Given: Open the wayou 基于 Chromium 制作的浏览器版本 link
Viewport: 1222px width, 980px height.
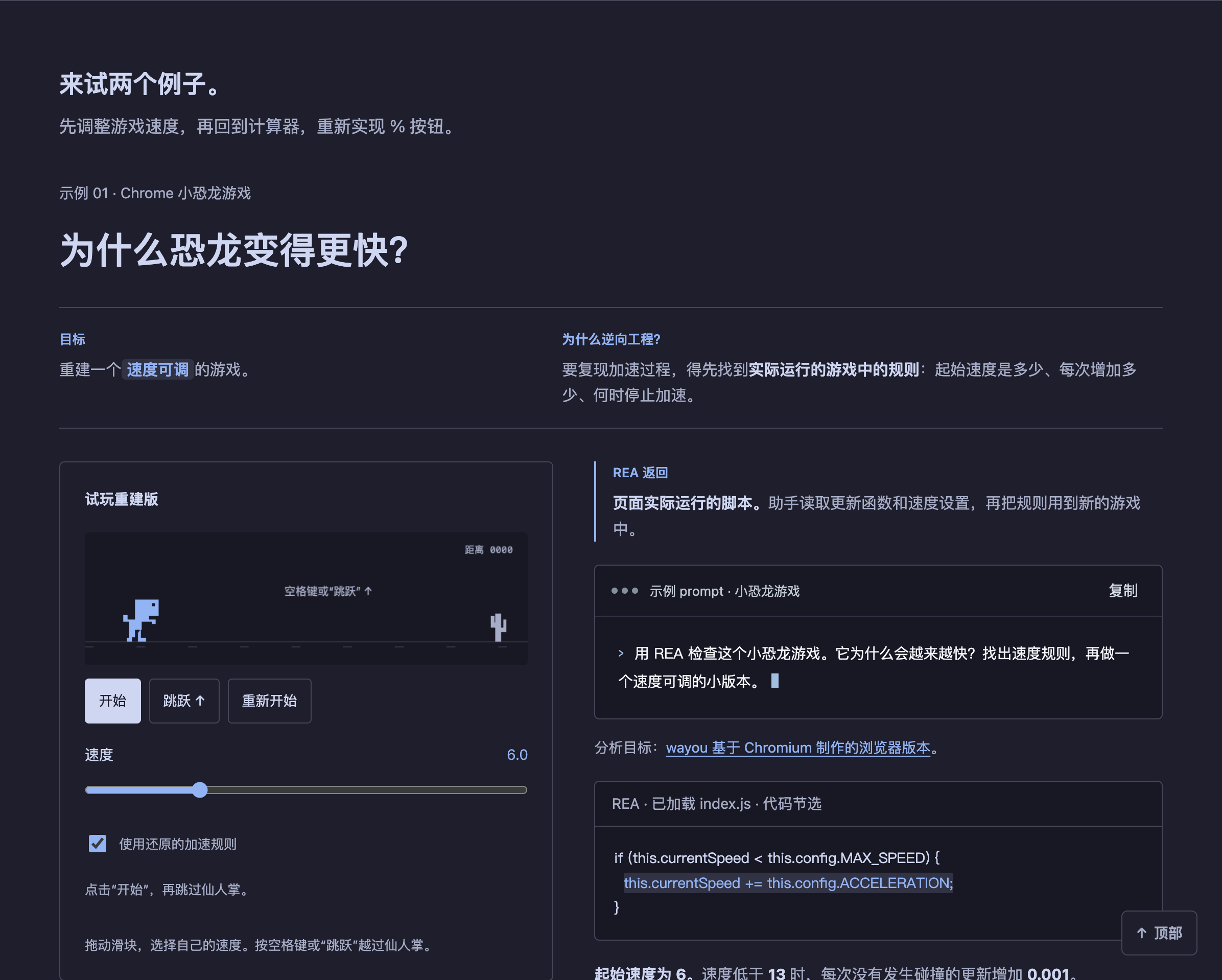Looking at the screenshot, I should coord(798,748).
